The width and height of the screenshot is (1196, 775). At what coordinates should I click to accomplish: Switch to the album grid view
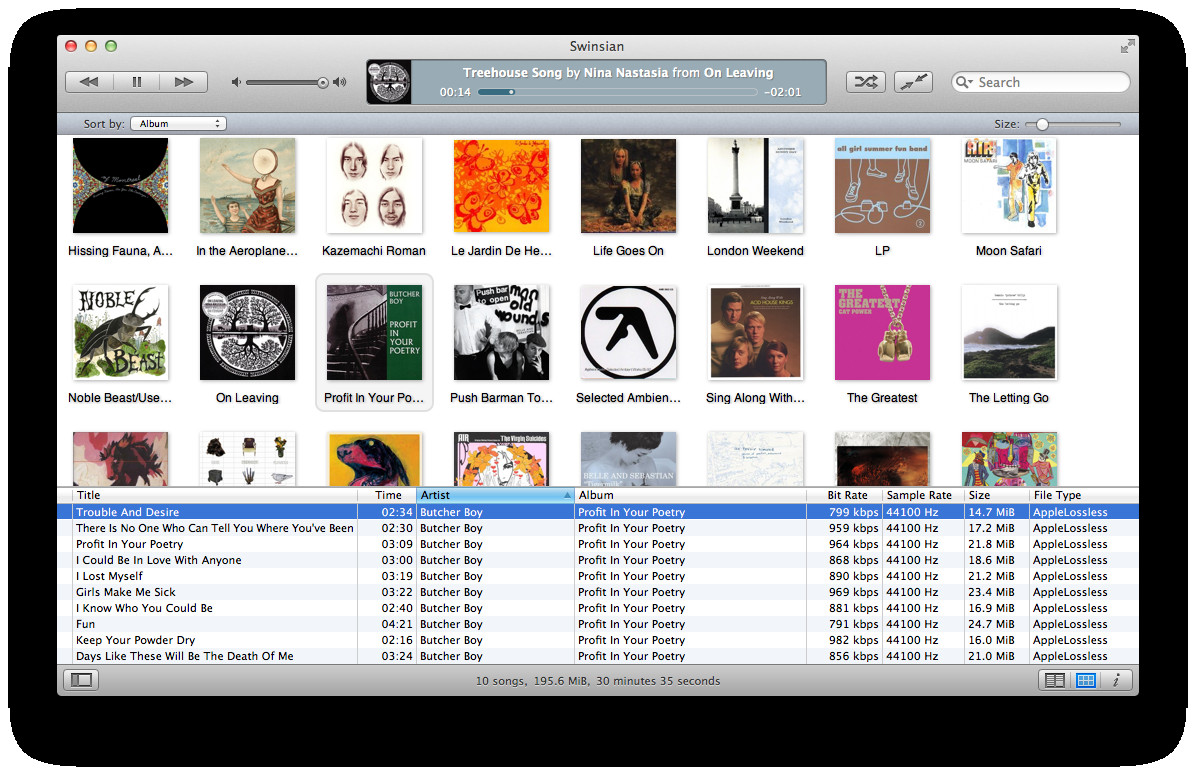coord(1085,680)
